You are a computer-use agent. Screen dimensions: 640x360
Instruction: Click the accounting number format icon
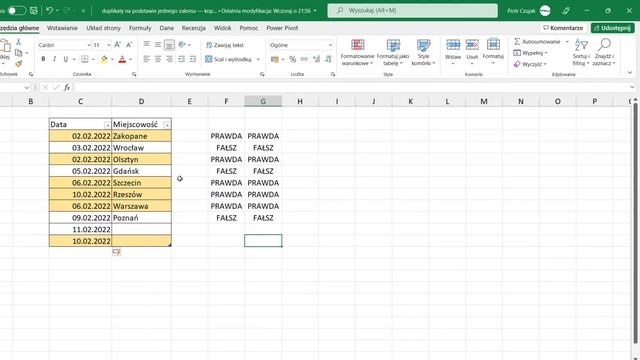point(275,59)
